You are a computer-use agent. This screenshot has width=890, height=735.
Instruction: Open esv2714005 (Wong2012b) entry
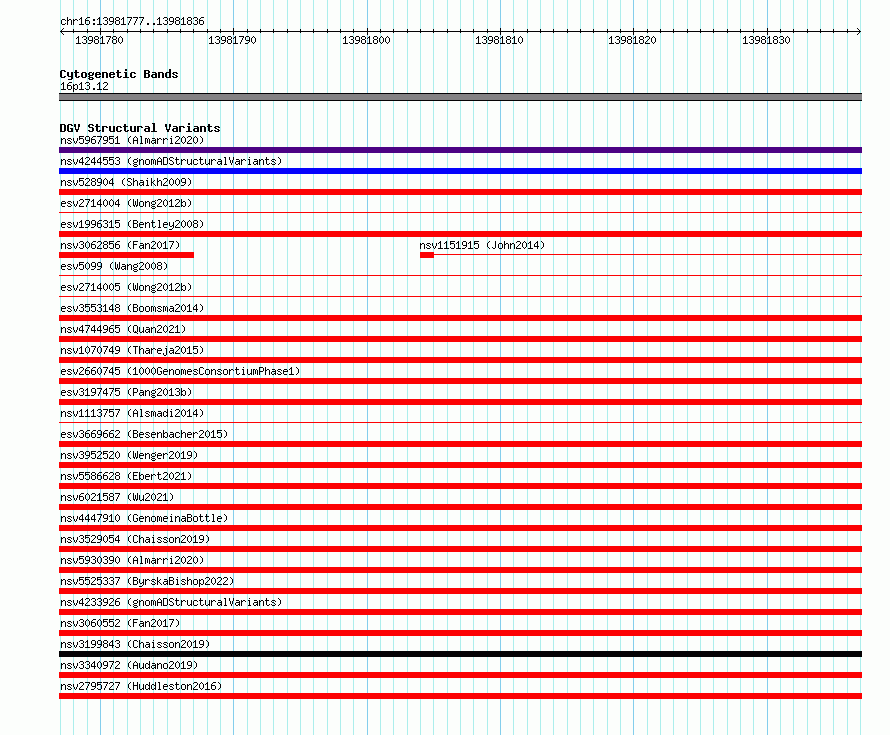pyautogui.click(x=126, y=287)
